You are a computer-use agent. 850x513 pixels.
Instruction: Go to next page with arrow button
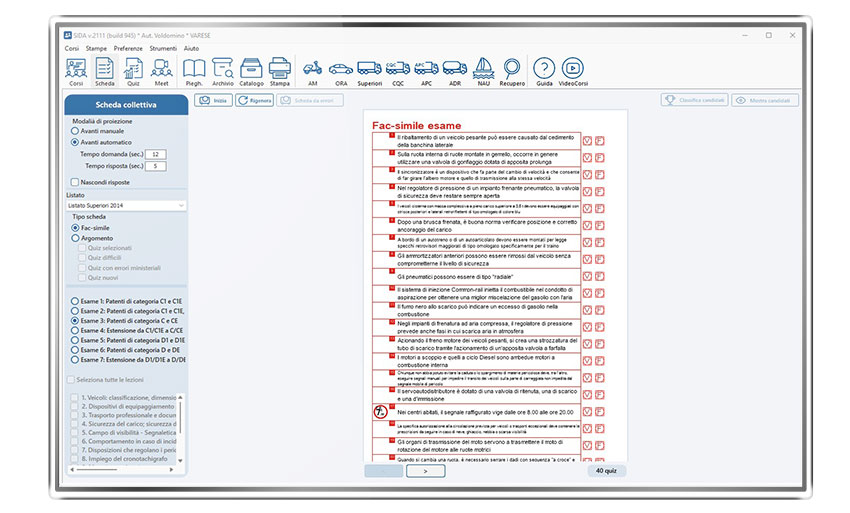pyautogui.click(x=426, y=470)
